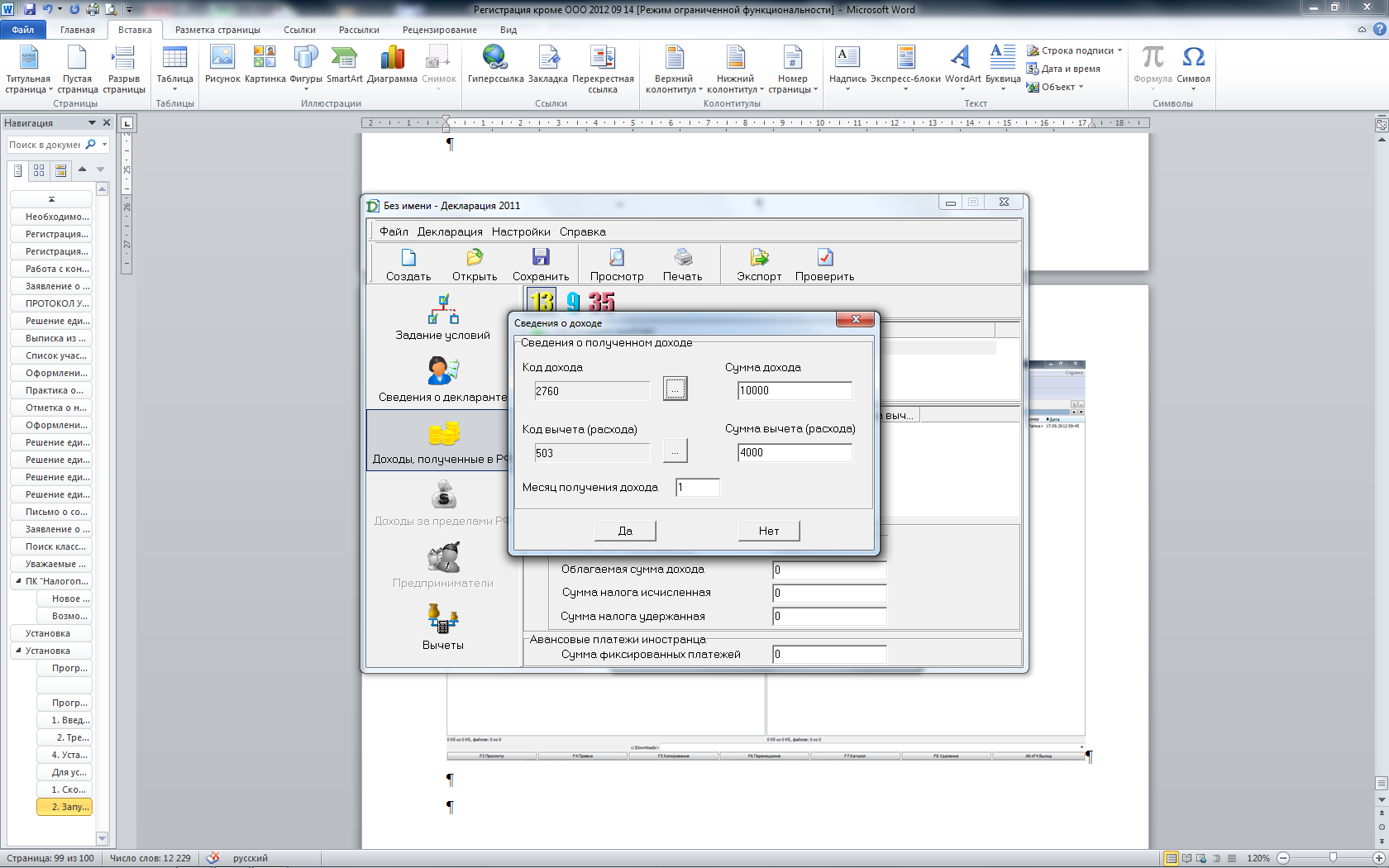Minimize the ribbon with the chevron
The image size is (1389, 868).
coord(1362,30)
